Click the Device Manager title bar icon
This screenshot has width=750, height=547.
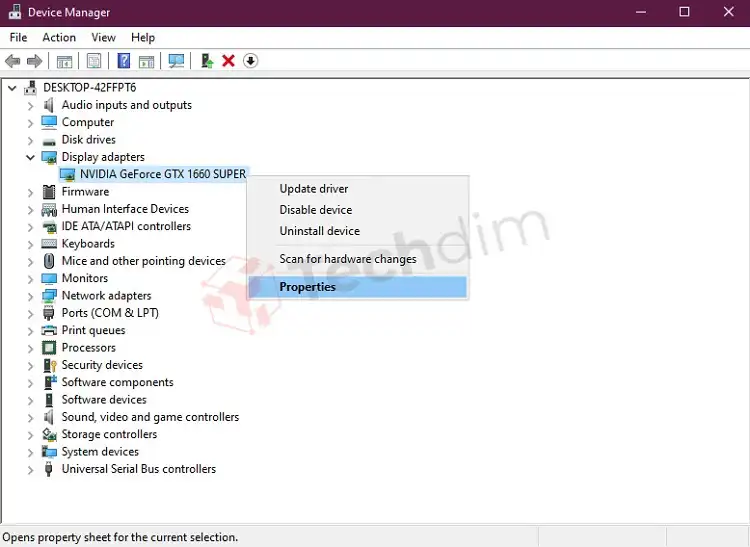pyautogui.click(x=15, y=12)
